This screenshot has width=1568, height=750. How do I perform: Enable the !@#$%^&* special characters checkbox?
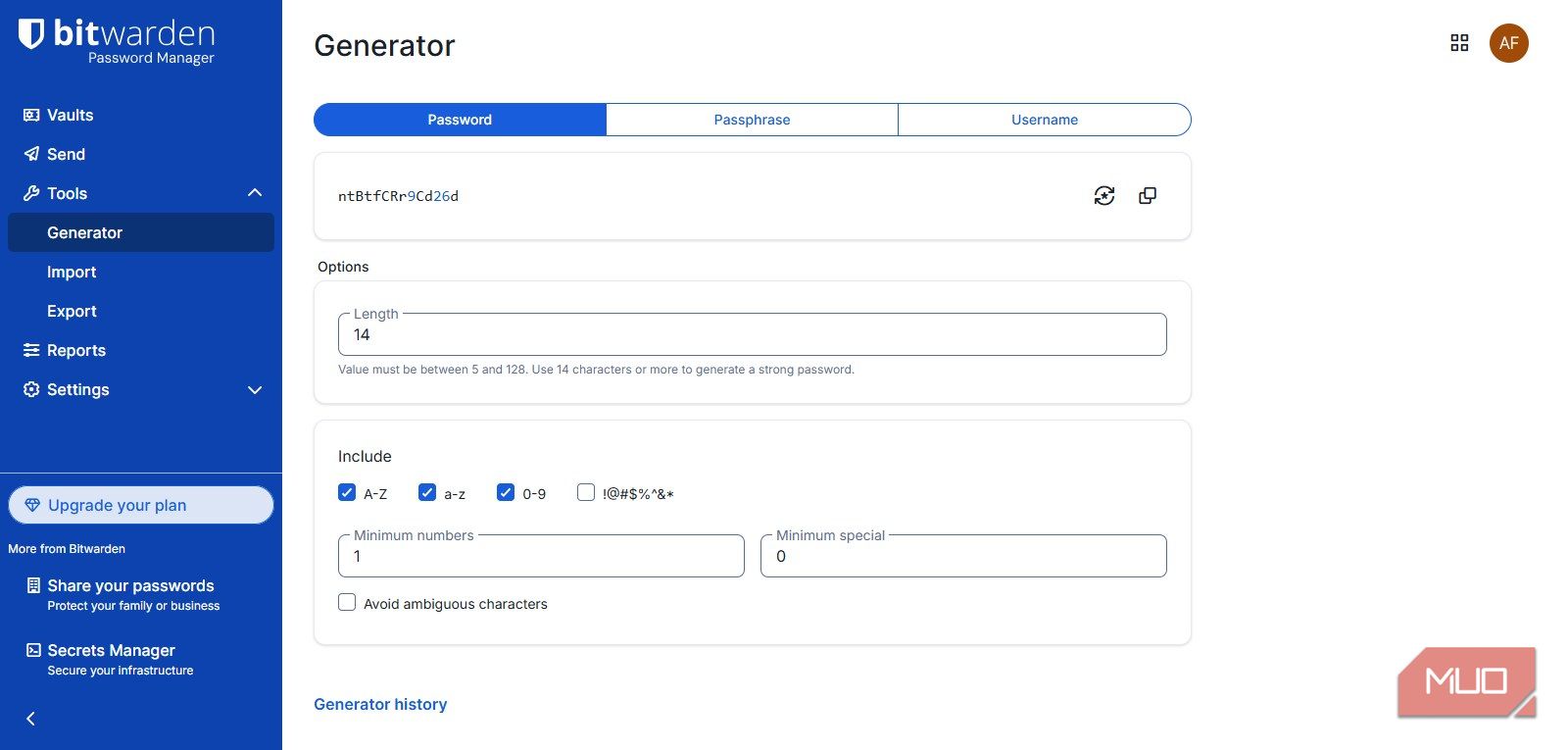click(586, 492)
